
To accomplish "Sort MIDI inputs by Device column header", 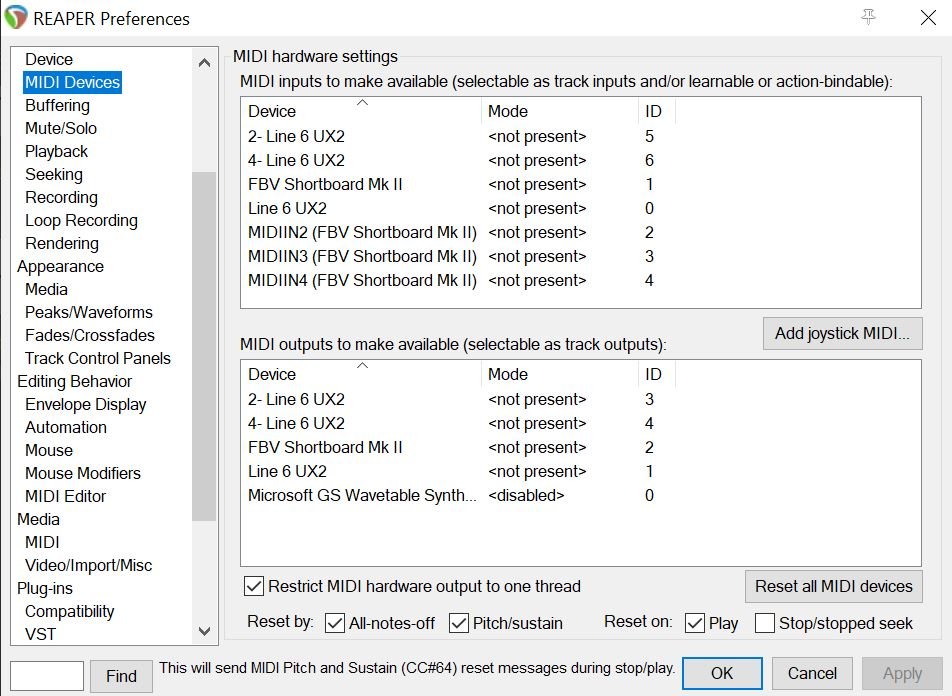I will pos(362,111).
